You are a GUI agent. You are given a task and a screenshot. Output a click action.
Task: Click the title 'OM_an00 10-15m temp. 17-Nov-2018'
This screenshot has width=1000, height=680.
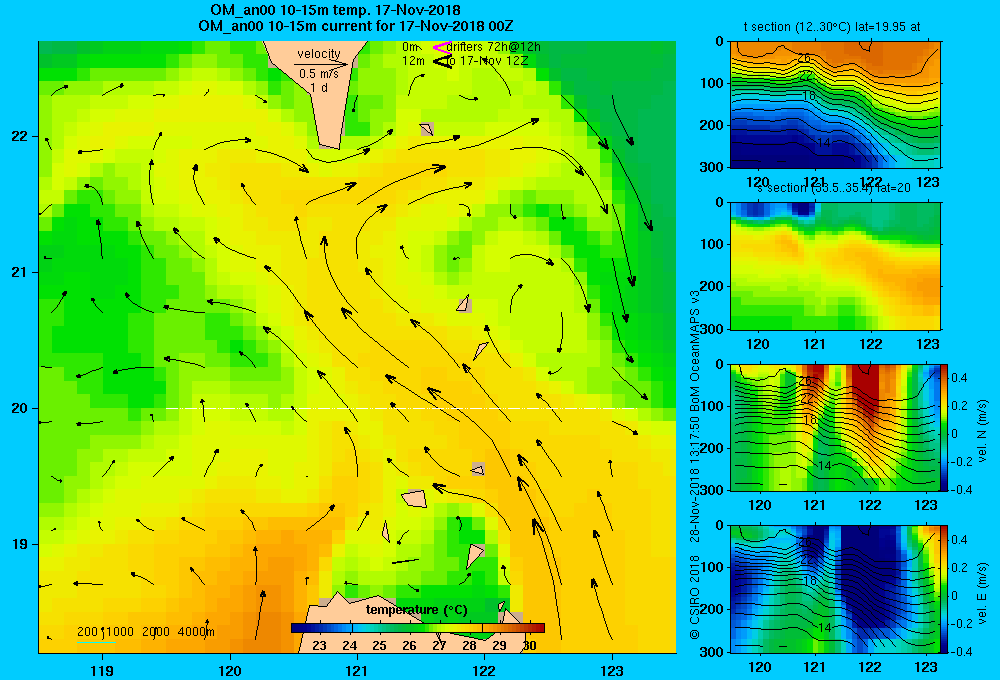(x=335, y=10)
